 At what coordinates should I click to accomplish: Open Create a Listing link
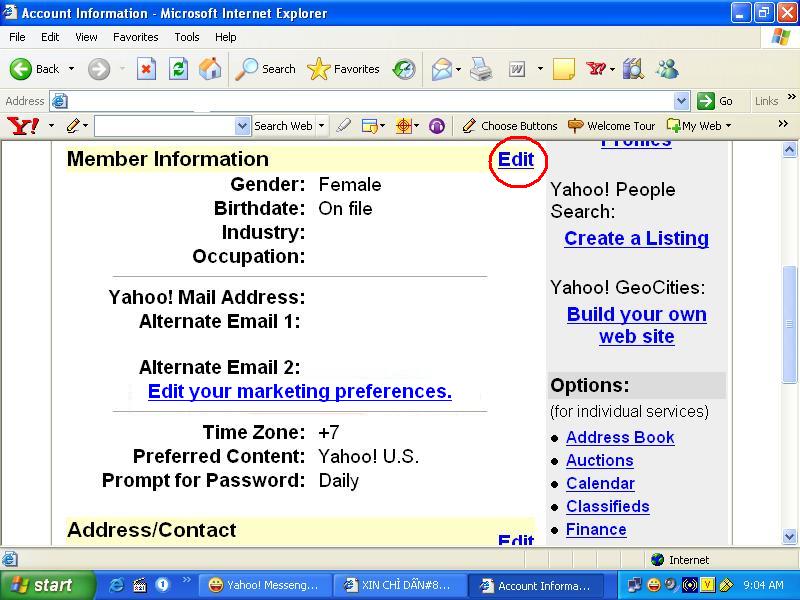pos(636,238)
